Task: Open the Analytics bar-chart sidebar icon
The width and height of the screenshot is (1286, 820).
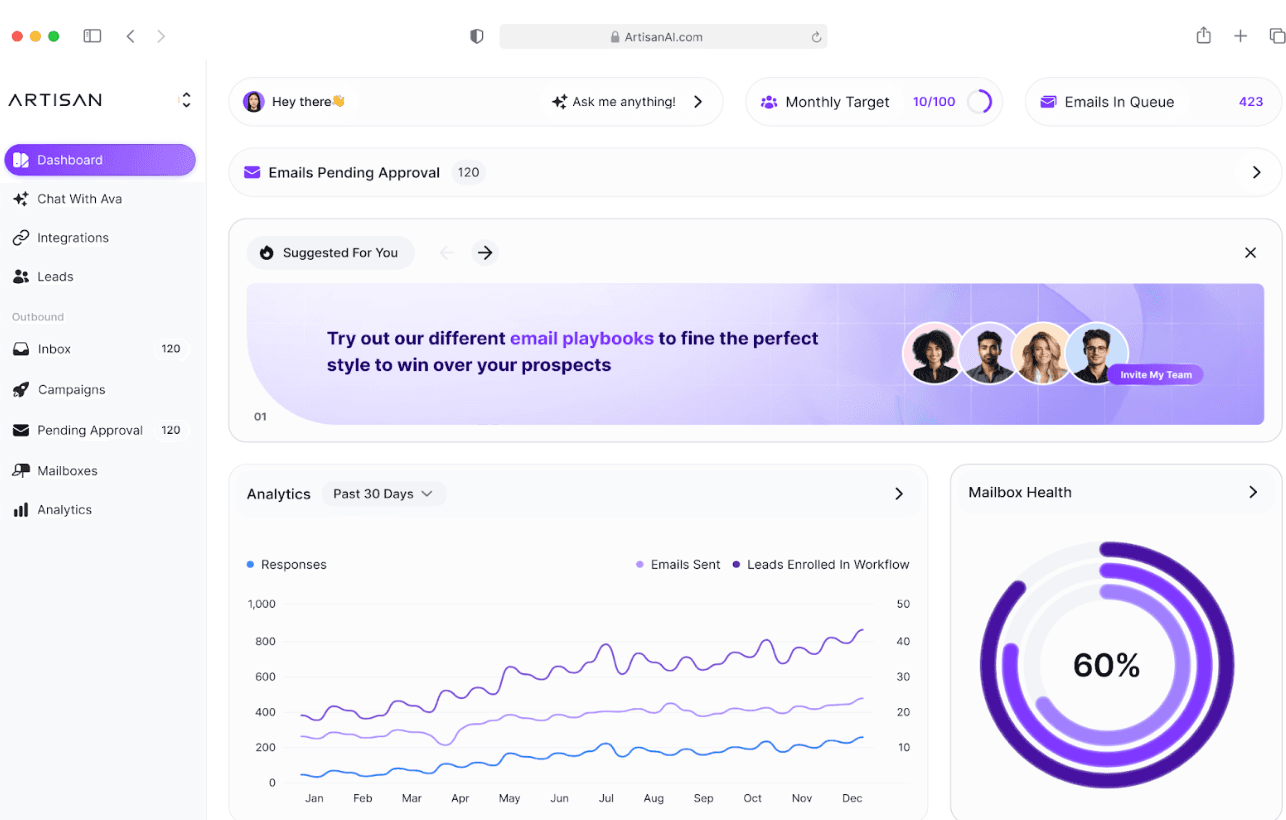Action: pyautogui.click(x=21, y=509)
